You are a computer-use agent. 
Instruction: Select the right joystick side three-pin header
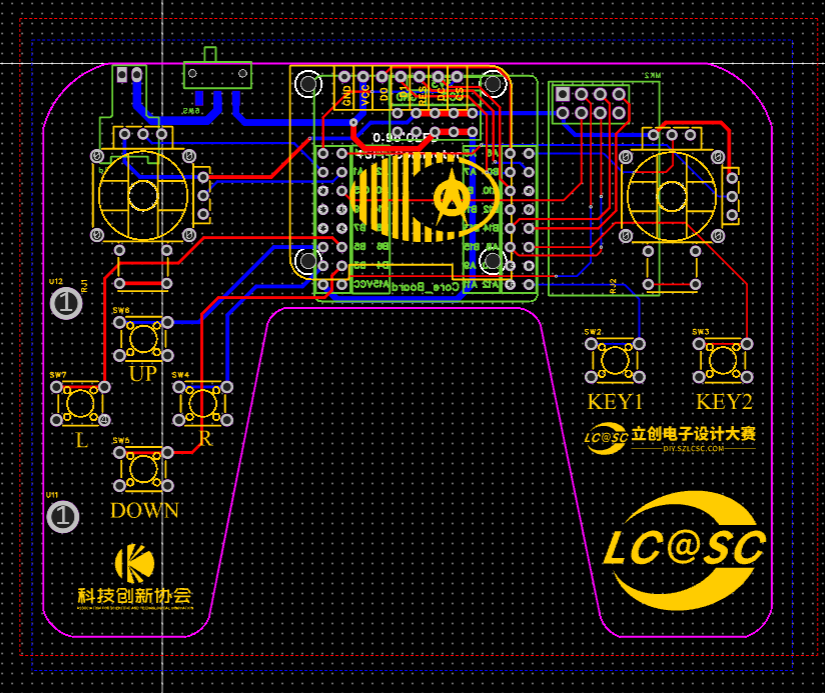(732, 196)
